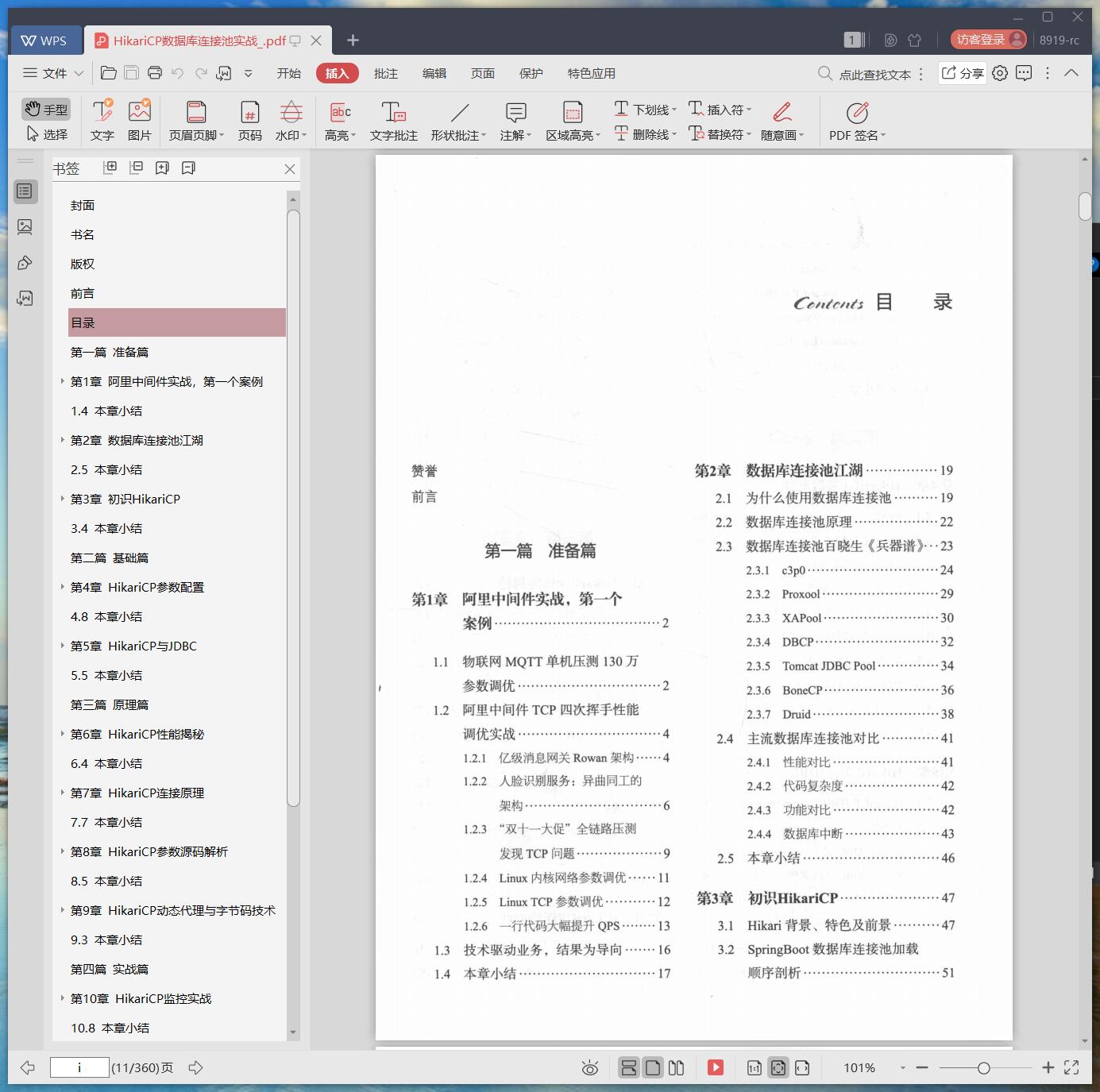Click the eye protection mode icon
1100x1092 pixels.
(x=590, y=1068)
